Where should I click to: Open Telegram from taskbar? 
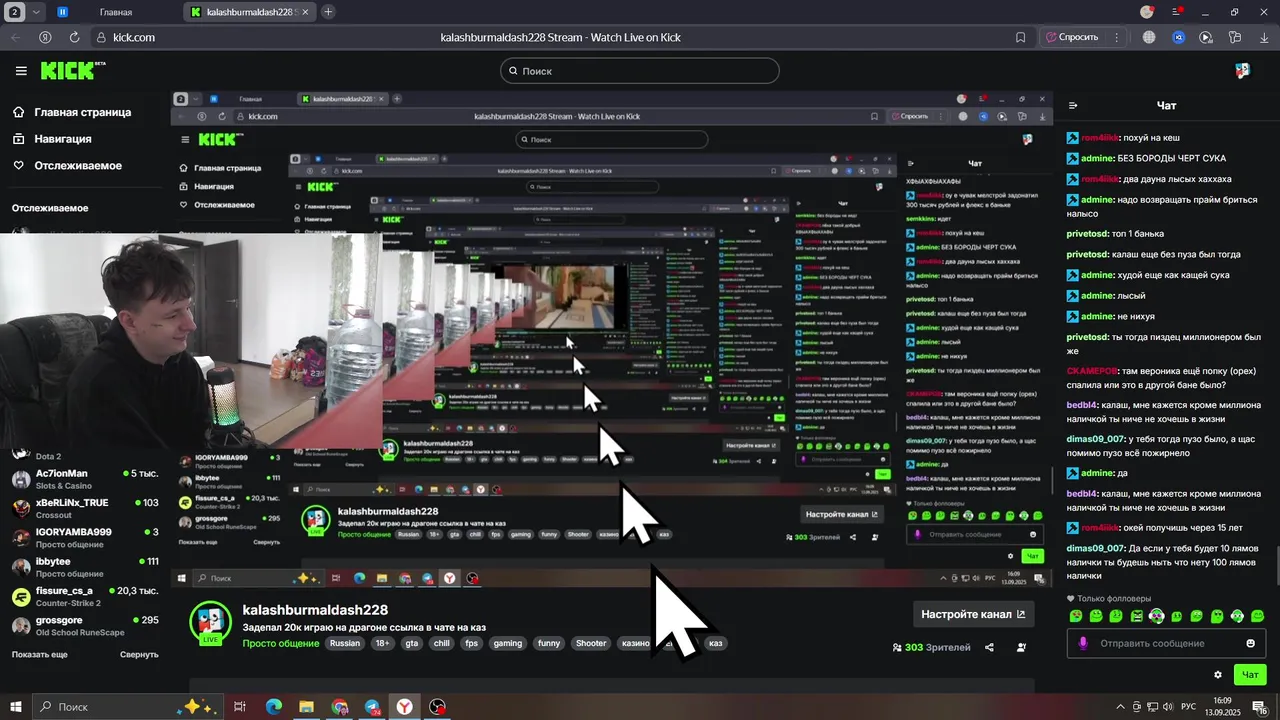pos(372,707)
